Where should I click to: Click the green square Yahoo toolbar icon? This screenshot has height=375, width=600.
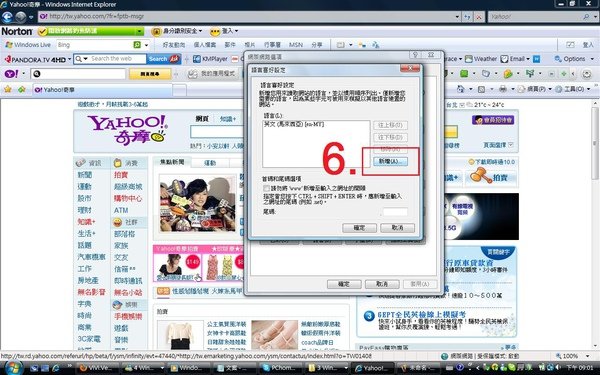pos(464,73)
